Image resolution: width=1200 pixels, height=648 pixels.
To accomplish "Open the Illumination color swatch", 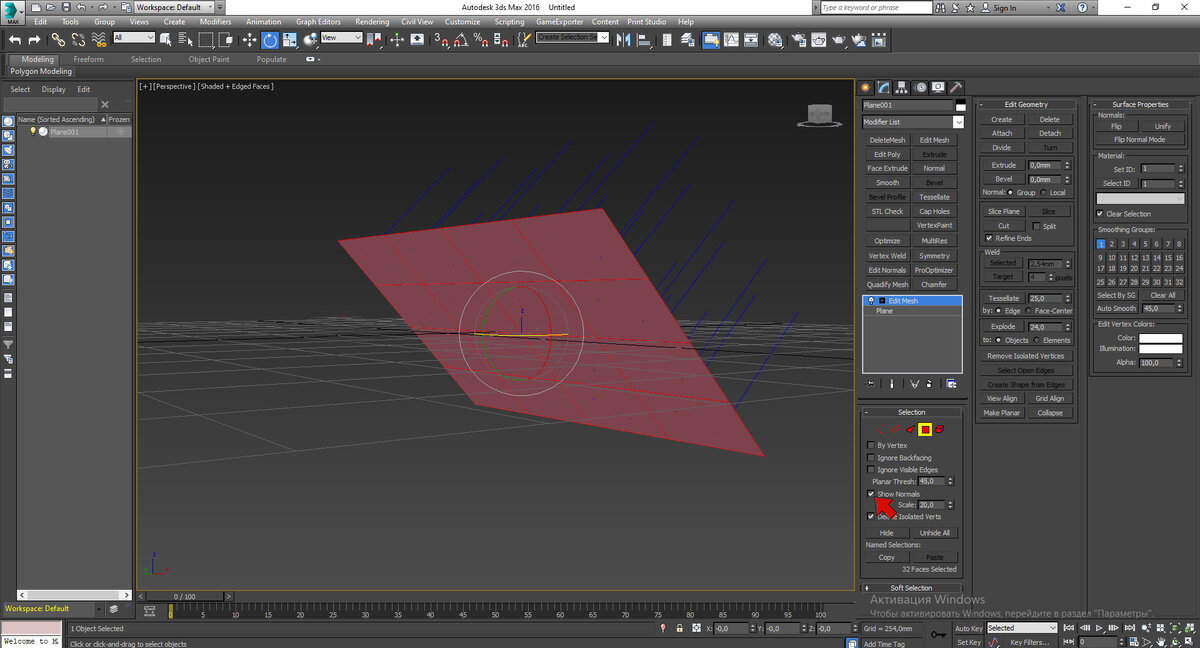I will [x=1160, y=349].
